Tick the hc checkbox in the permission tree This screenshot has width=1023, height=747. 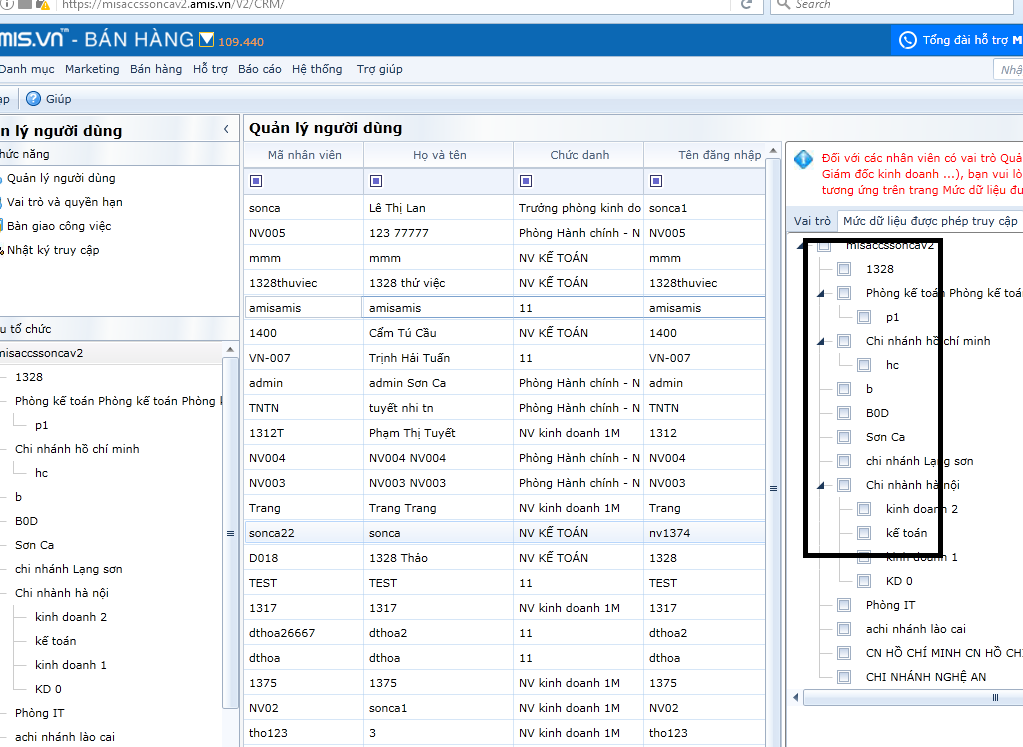(864, 365)
